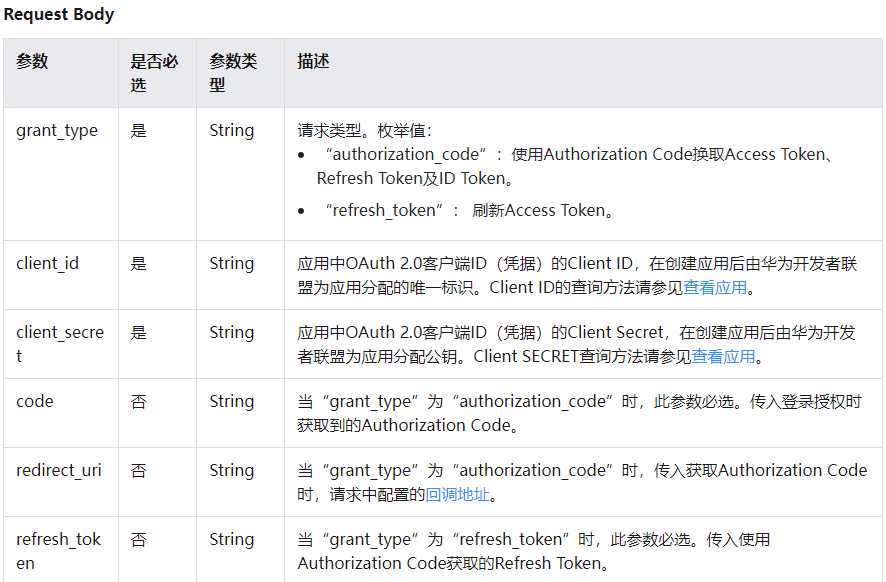Click 否 in the refresh_token row
886x582 pixels.
pos(138,539)
